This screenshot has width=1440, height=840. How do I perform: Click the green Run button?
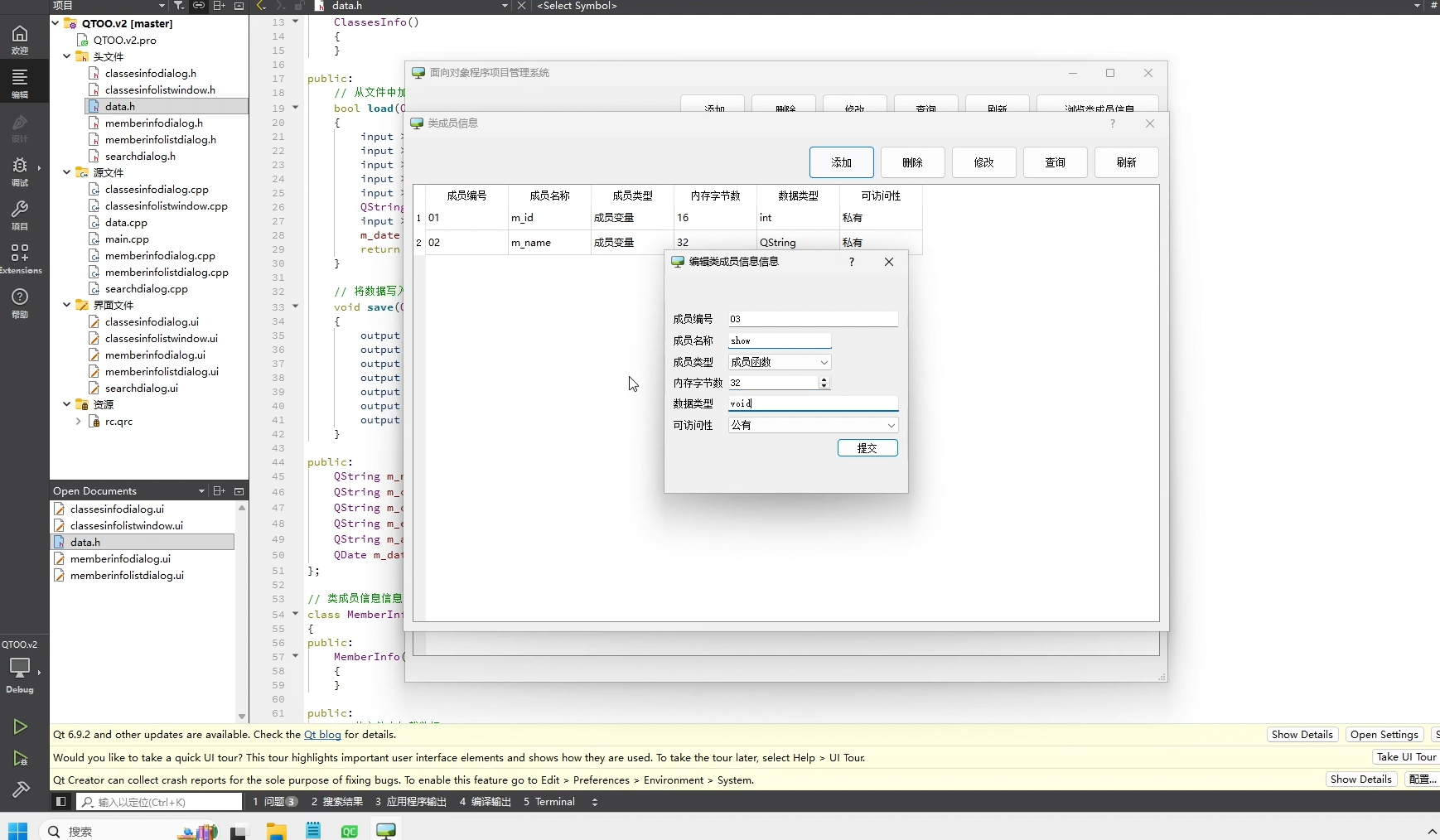coord(20,727)
